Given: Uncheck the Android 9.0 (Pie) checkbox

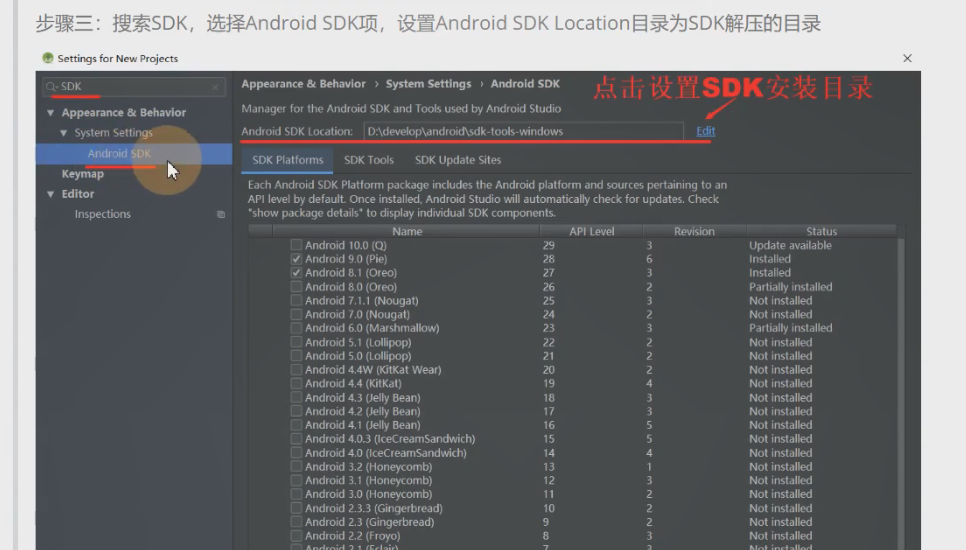Looking at the screenshot, I should click(x=296, y=259).
